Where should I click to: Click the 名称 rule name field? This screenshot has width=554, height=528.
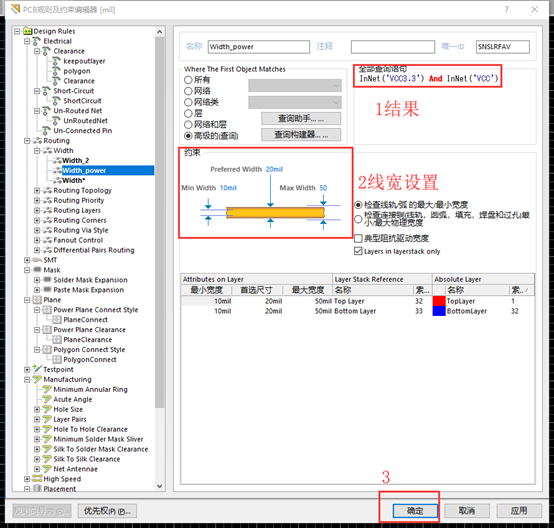[x=259, y=47]
